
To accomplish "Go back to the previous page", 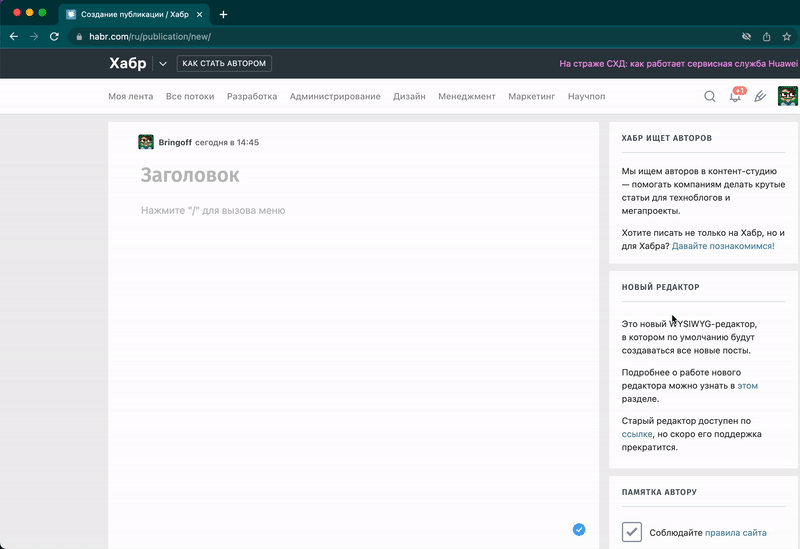I will pyautogui.click(x=14, y=37).
